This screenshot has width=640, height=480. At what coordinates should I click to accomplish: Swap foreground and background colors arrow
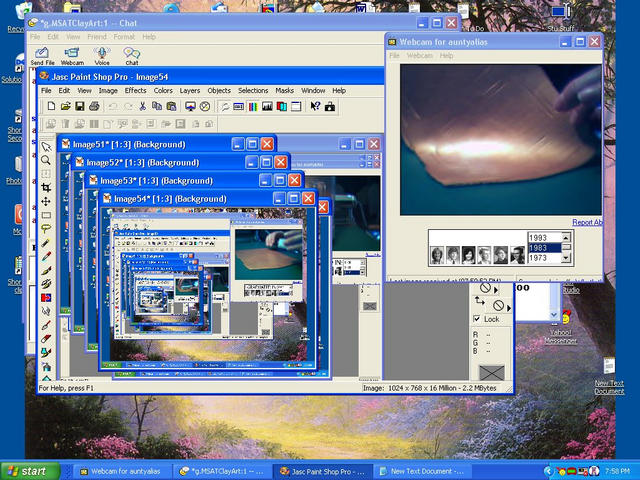point(480,301)
